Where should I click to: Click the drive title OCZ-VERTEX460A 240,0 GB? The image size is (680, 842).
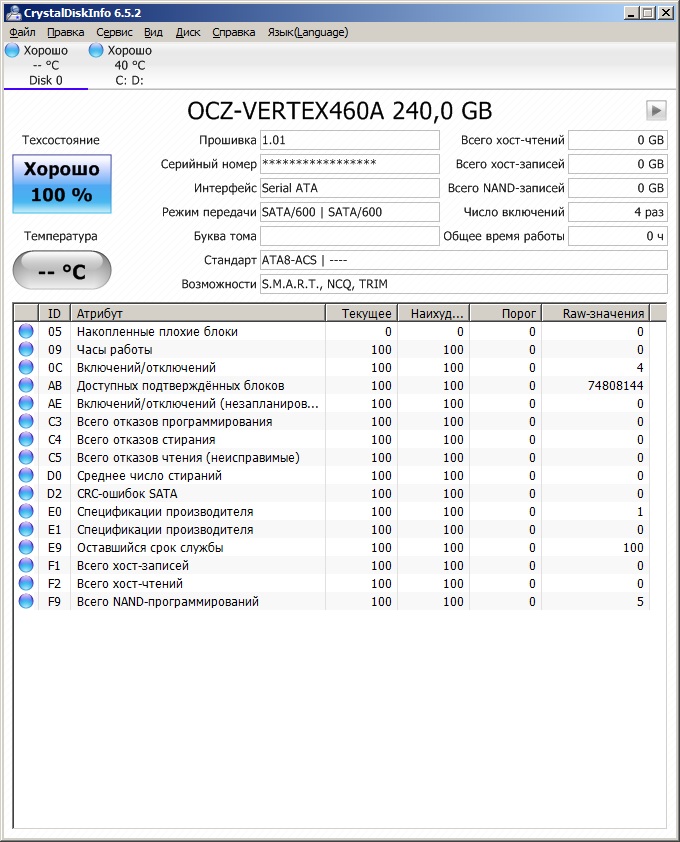pyautogui.click(x=339, y=111)
